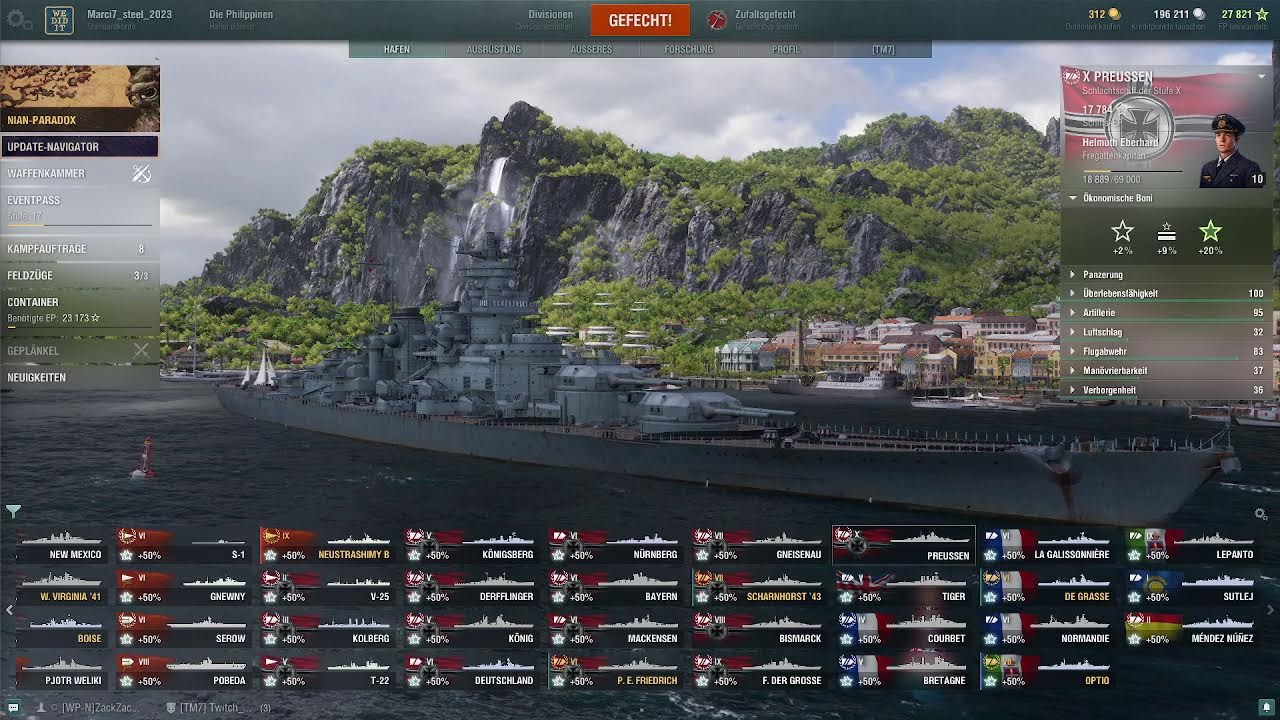The height and width of the screenshot is (720, 1280).
Task: Start battle with the GEFECHT! button
Action: [640, 20]
